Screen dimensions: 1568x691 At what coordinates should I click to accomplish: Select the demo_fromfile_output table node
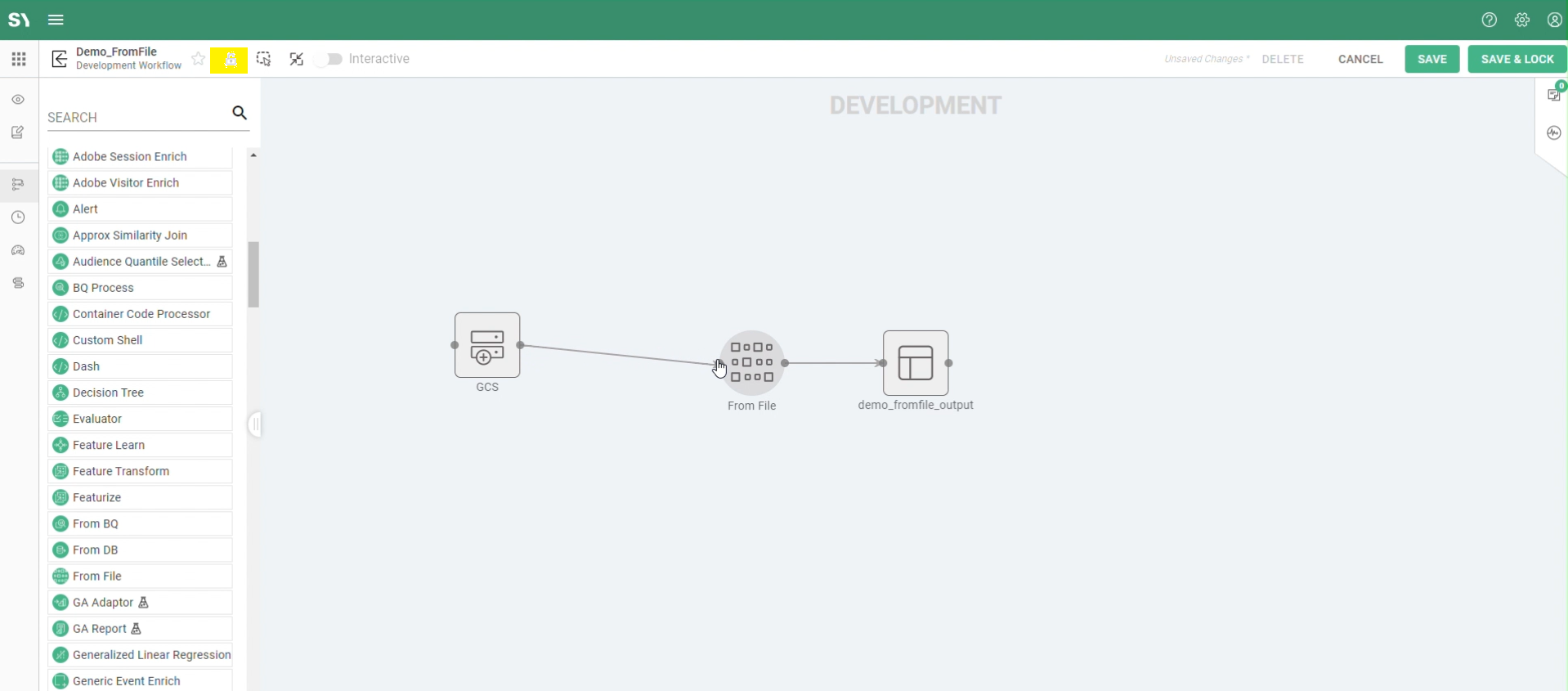coord(916,363)
